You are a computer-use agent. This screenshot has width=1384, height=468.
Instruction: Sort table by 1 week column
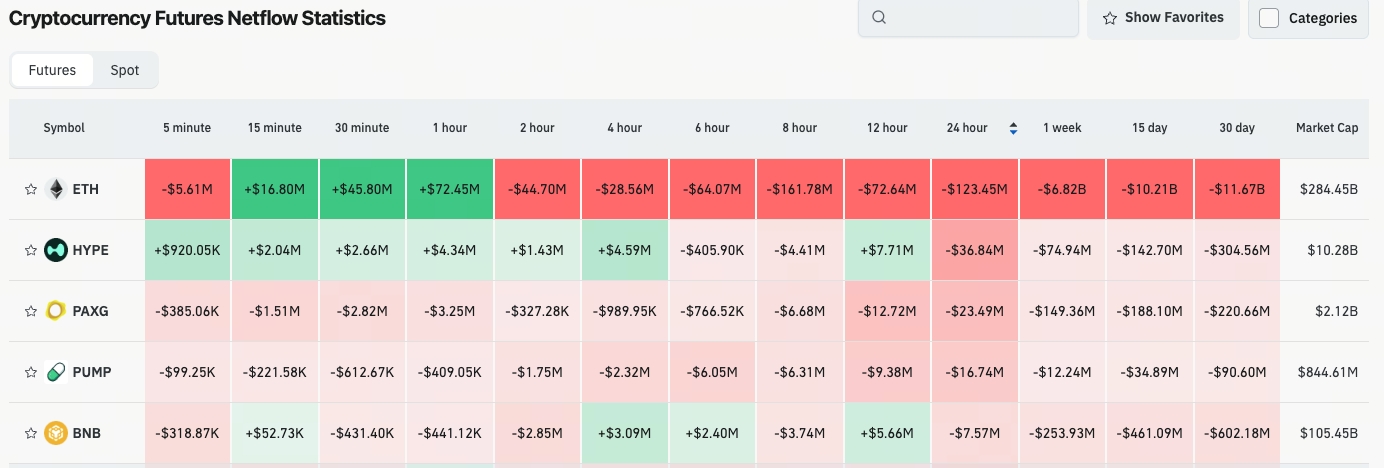click(1062, 128)
